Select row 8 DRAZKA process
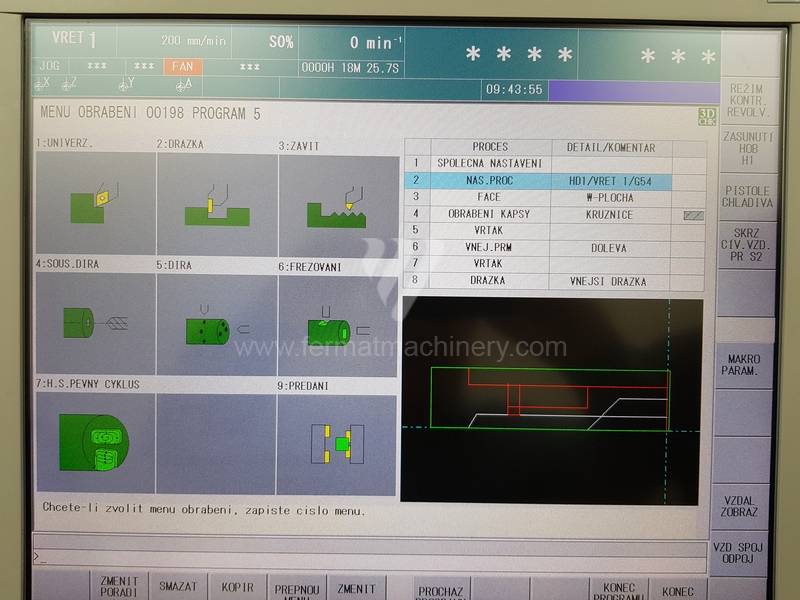The width and height of the screenshot is (800, 600). pyautogui.click(x=489, y=280)
